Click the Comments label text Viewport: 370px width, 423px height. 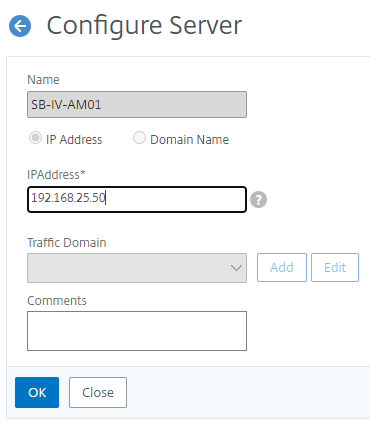click(57, 300)
